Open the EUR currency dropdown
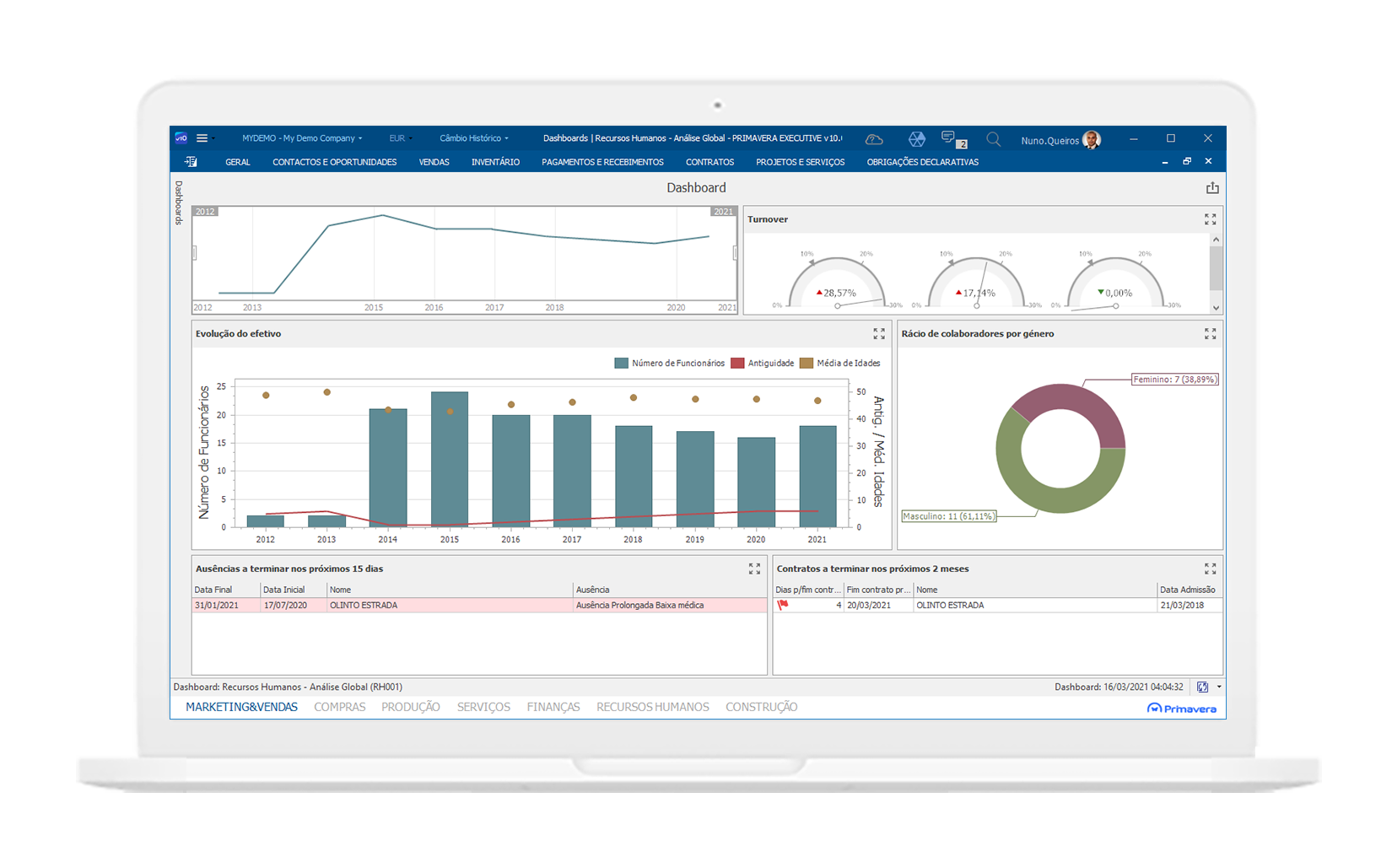Image resolution: width=1392 pixels, height=868 pixels. (400, 138)
